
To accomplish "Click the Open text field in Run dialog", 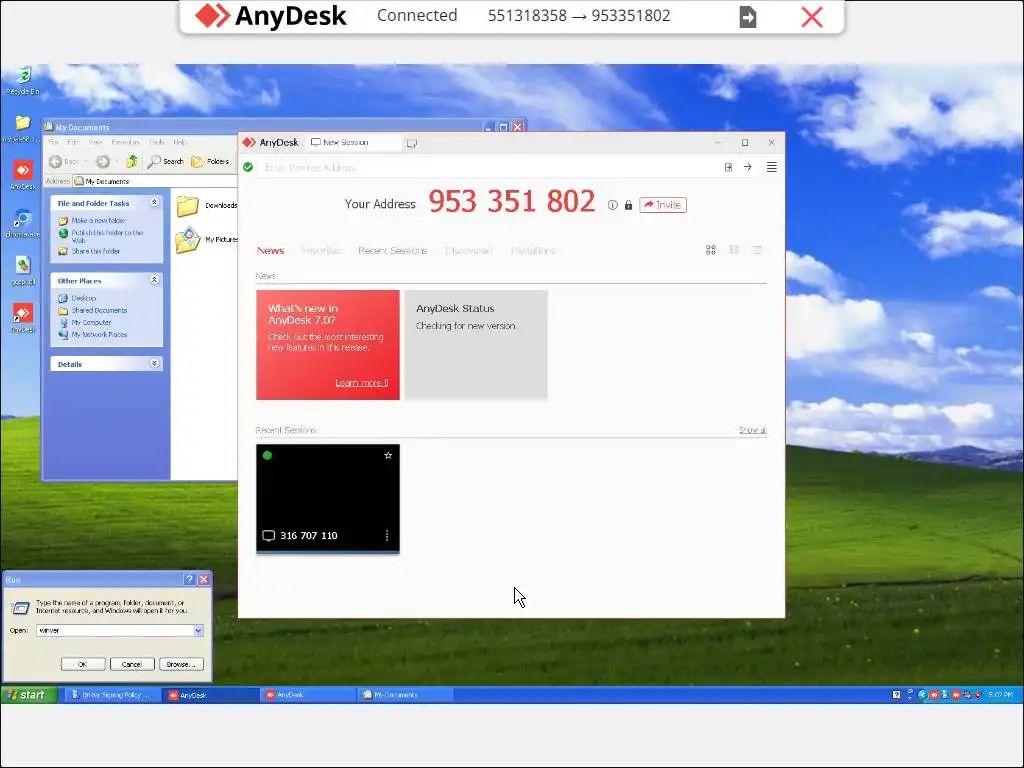I will (x=116, y=631).
